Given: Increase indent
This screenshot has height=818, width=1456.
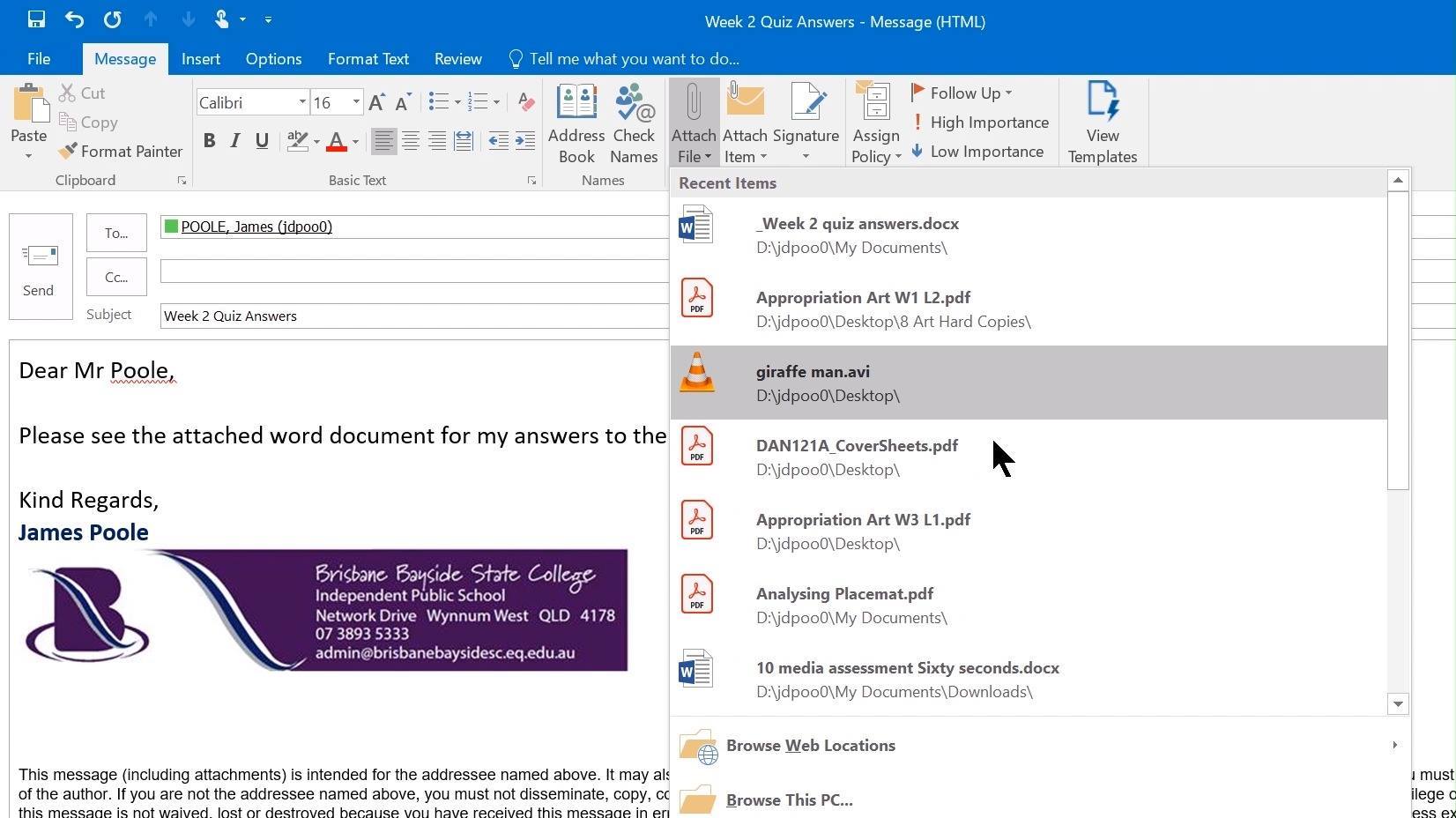Looking at the screenshot, I should [x=525, y=141].
